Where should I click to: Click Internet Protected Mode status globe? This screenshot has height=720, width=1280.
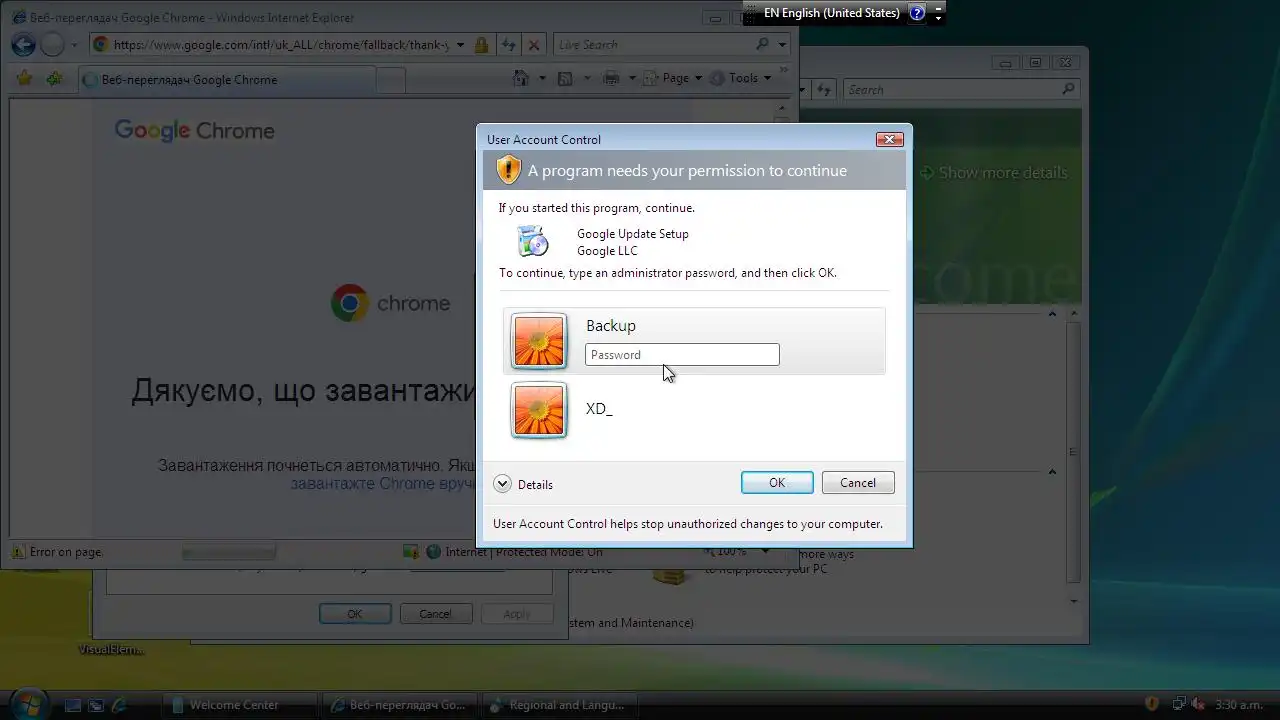433,551
